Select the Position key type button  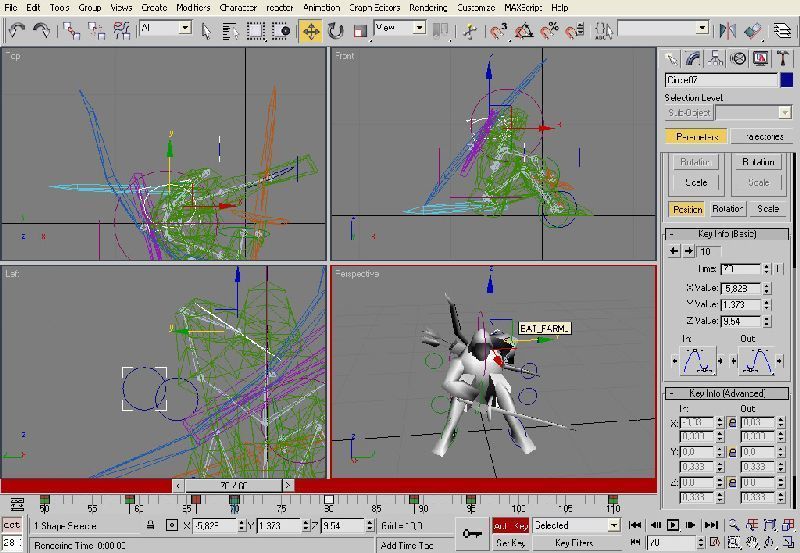point(687,209)
